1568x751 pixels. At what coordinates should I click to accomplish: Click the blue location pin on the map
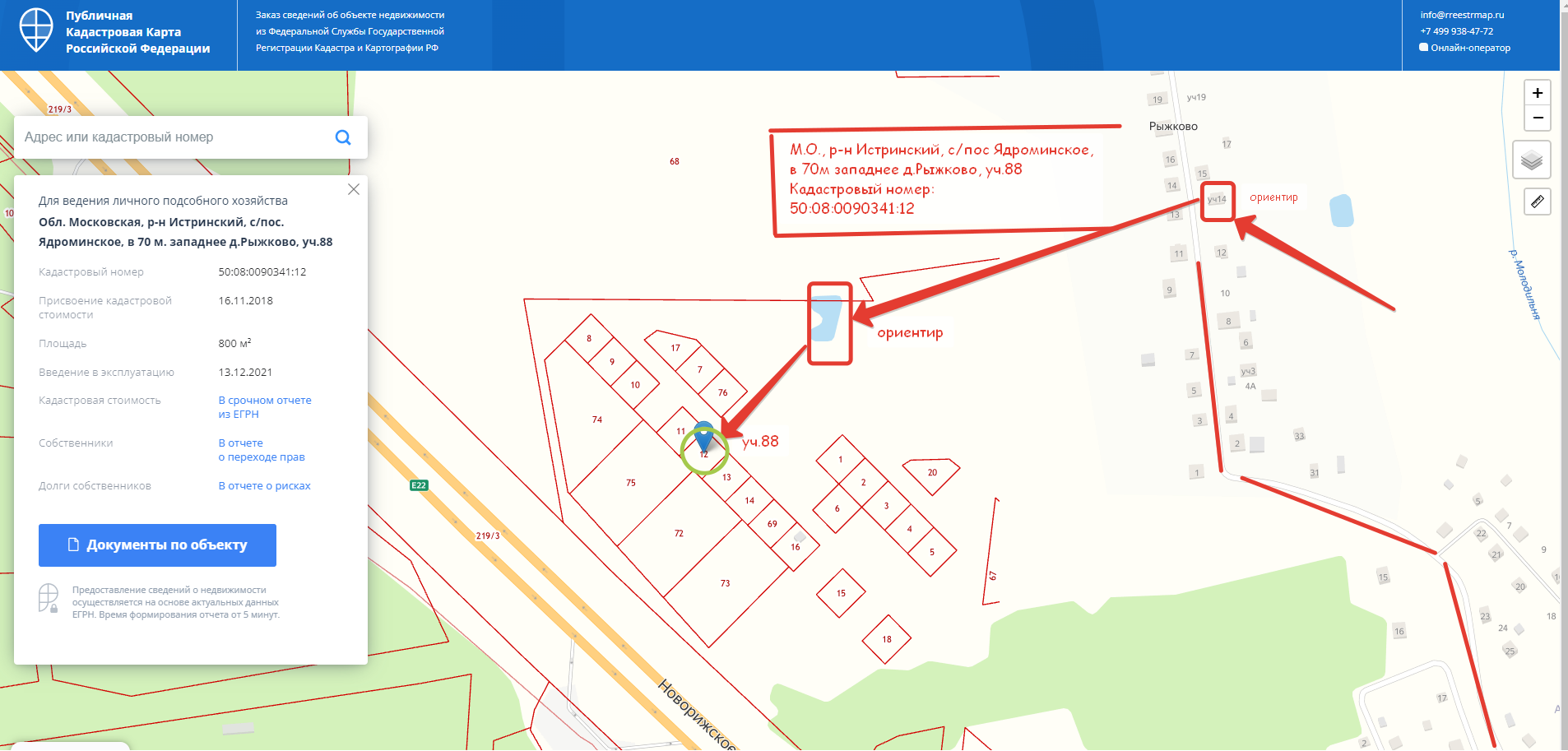pos(704,436)
